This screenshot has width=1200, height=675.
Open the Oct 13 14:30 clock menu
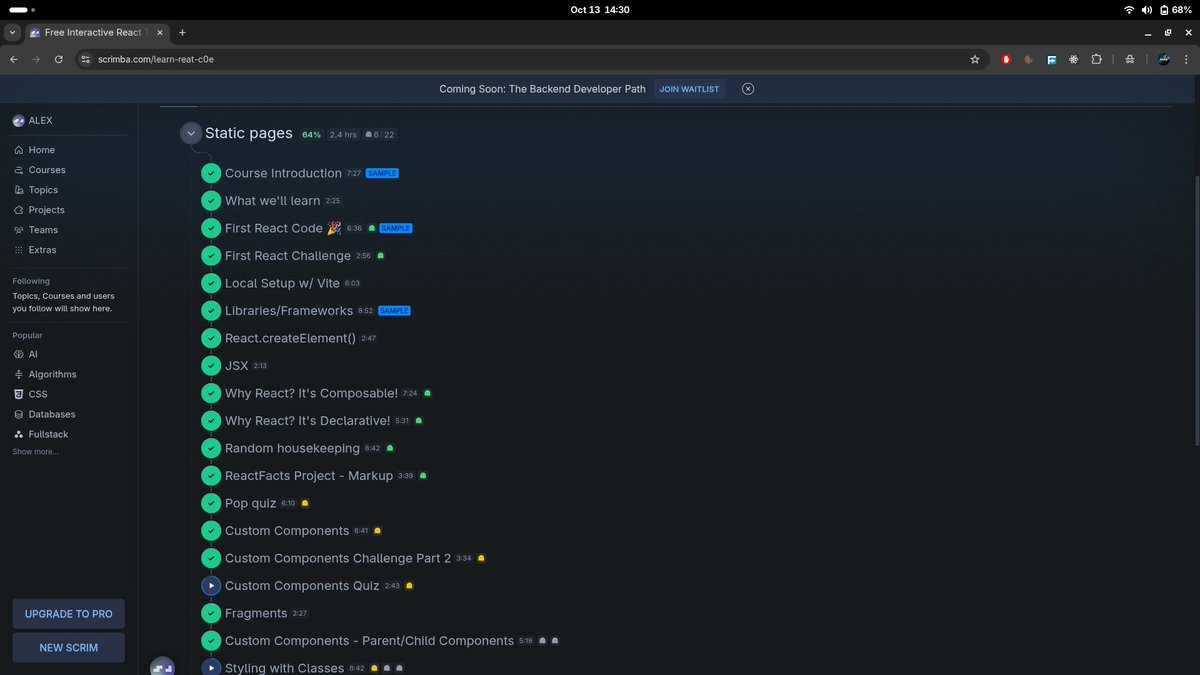tap(600, 9)
